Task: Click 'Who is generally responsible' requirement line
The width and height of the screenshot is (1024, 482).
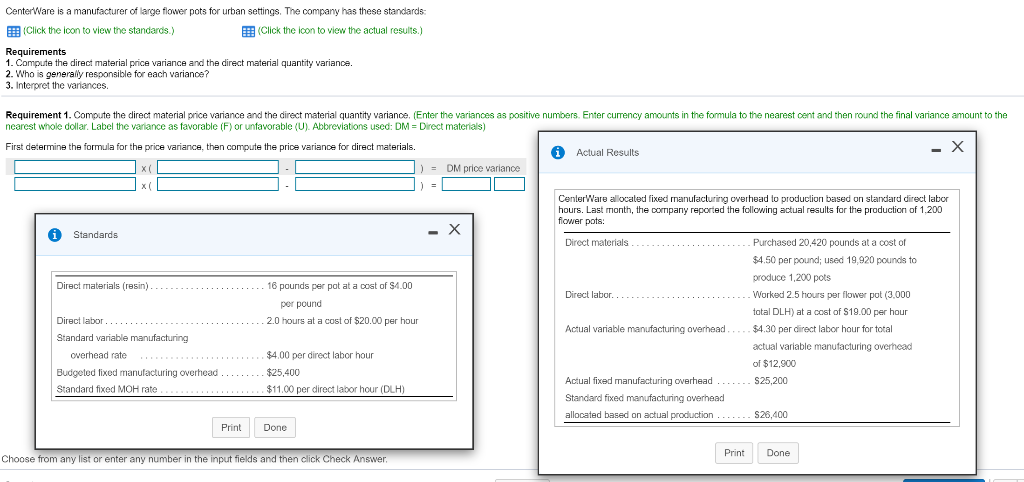Action: pos(107,74)
